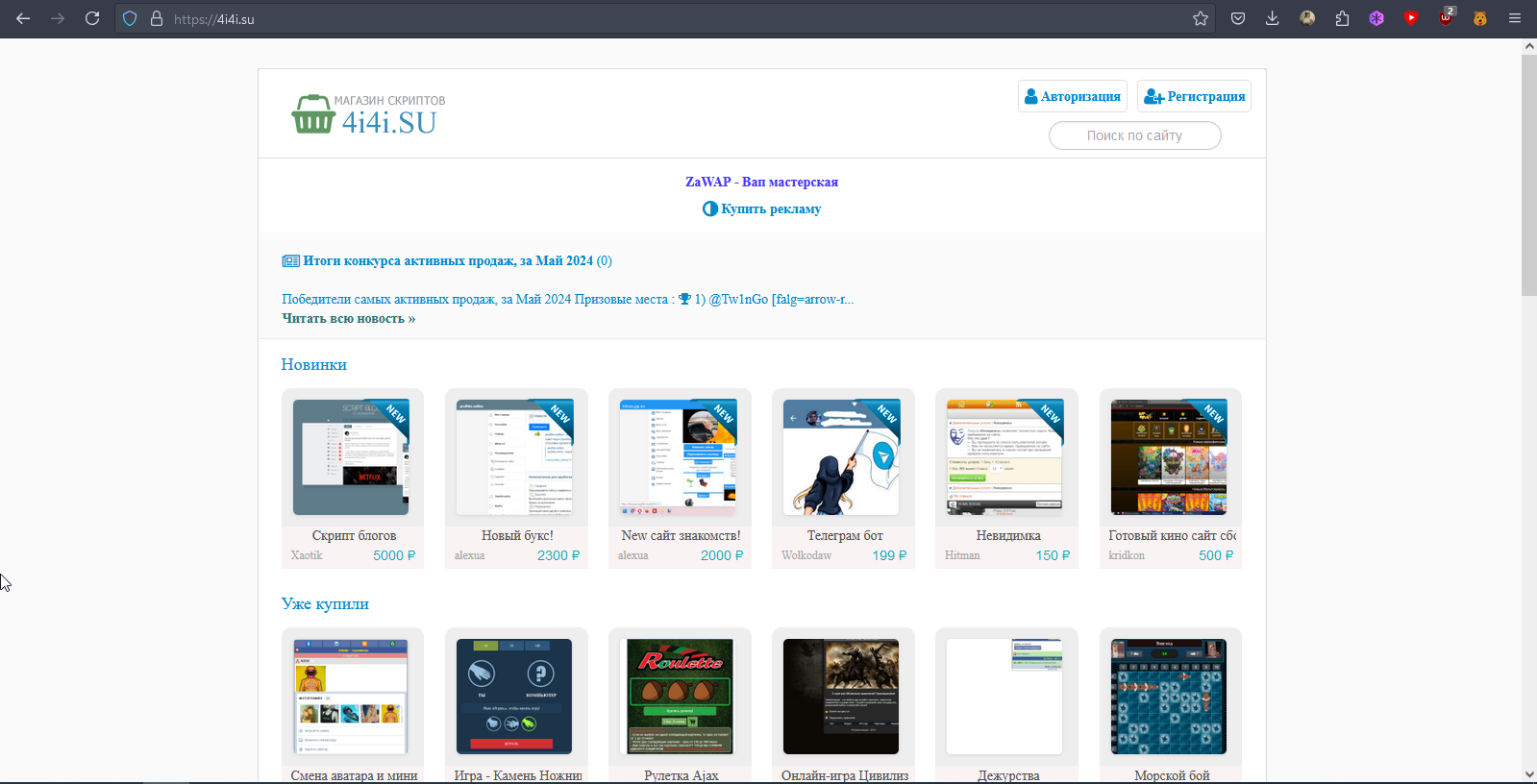
Task: Open the Pocket save icon
Action: point(1238,18)
